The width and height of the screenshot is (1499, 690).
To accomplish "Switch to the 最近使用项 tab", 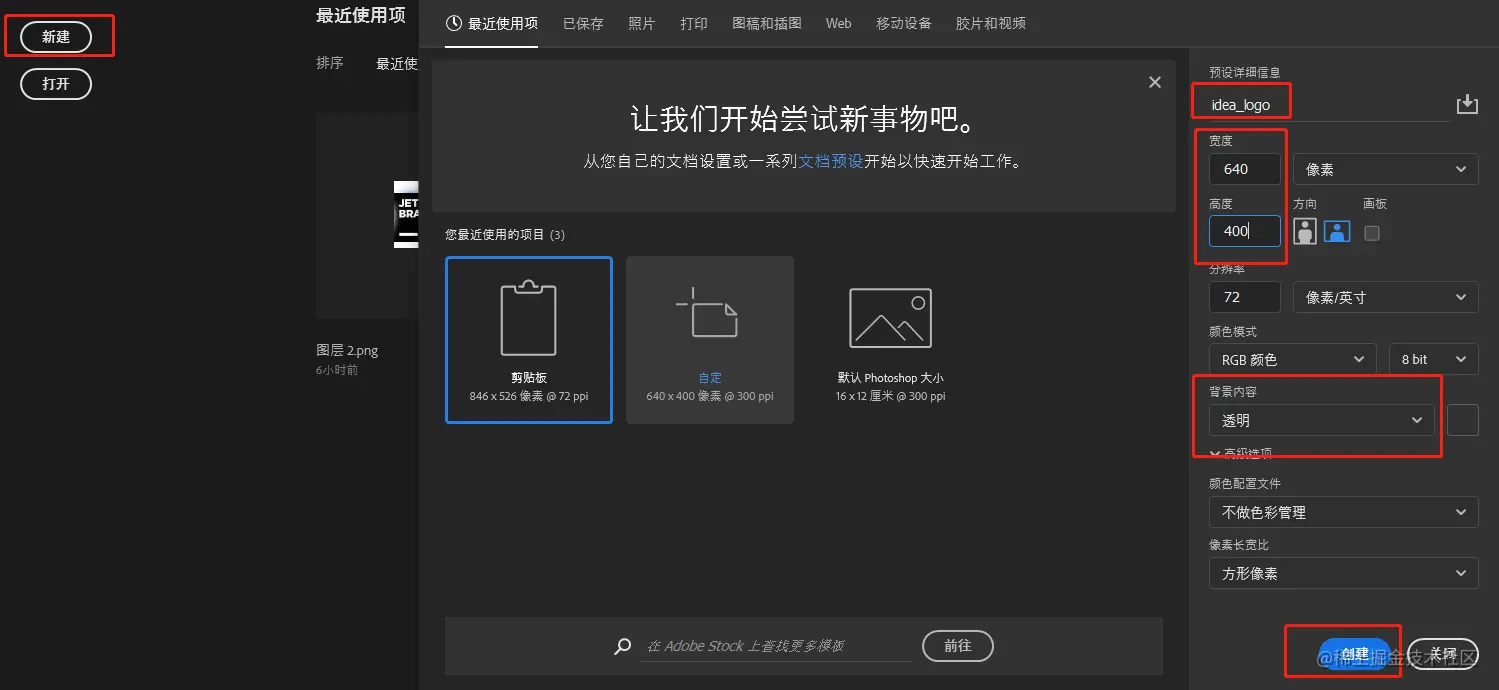I will coord(491,23).
